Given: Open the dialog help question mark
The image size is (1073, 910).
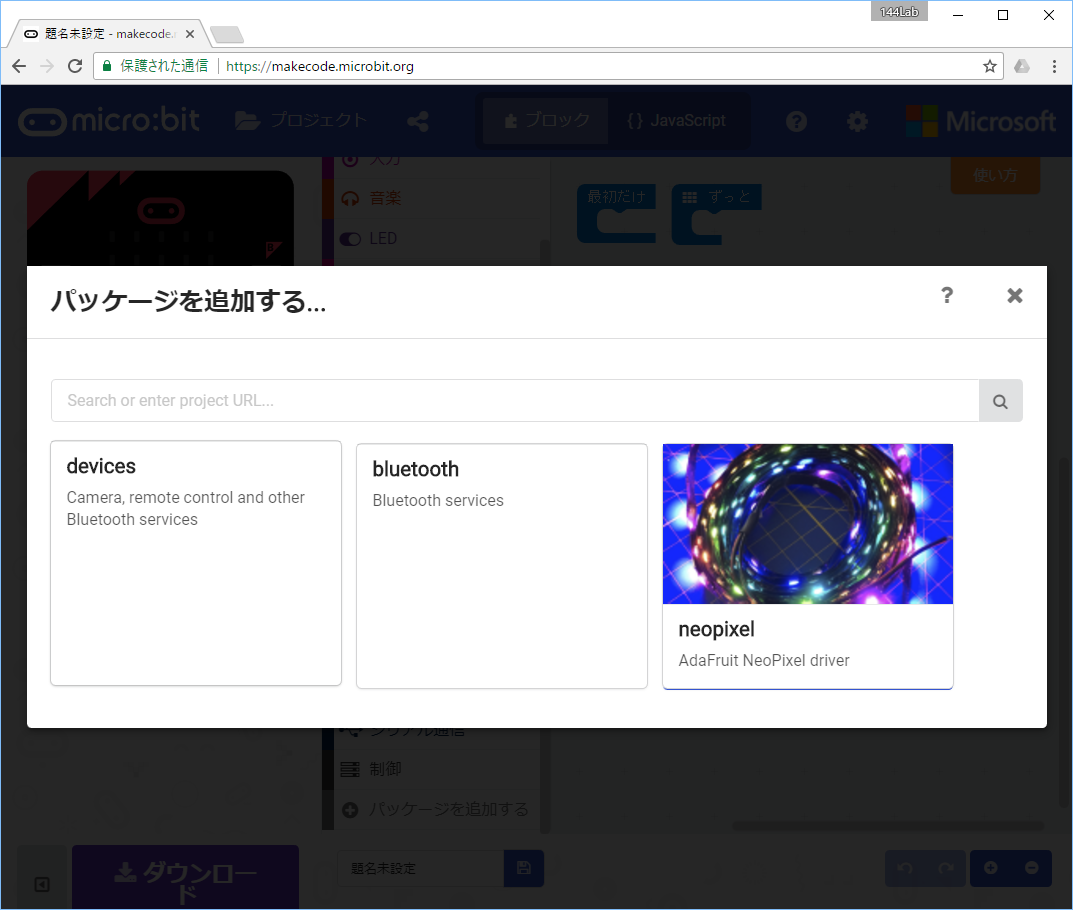Looking at the screenshot, I should [x=946, y=295].
